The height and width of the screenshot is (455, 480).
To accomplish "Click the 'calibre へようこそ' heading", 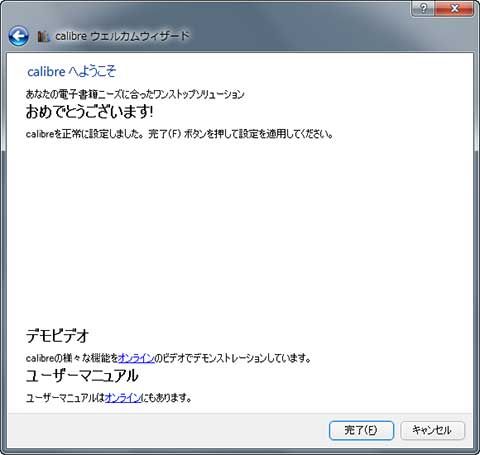I will tap(72, 71).
